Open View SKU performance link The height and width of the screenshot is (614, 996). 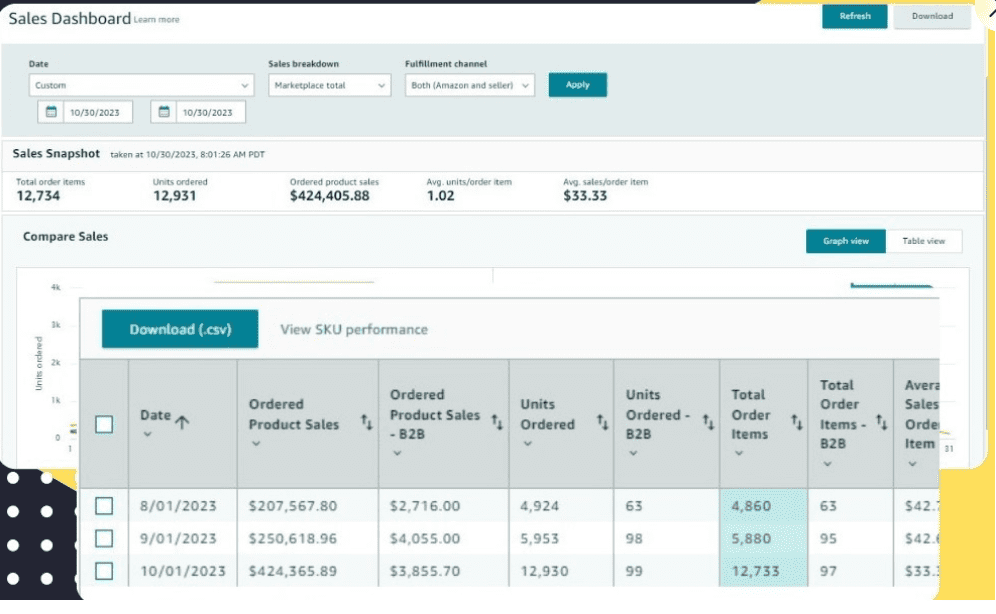[353, 329]
